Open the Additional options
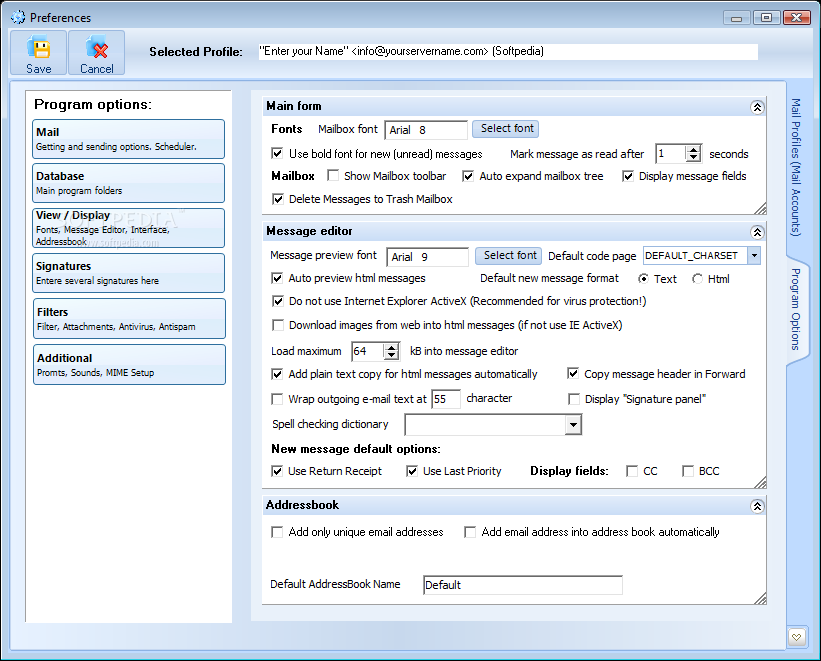 [129, 365]
